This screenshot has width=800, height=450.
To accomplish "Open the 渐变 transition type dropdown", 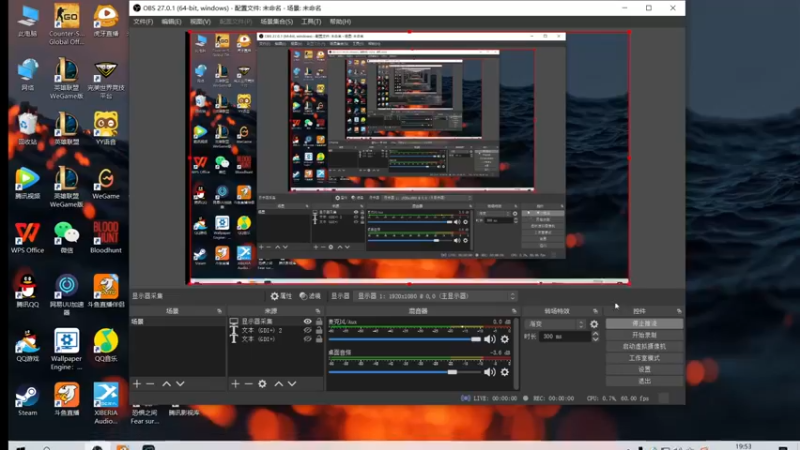I will (555, 324).
